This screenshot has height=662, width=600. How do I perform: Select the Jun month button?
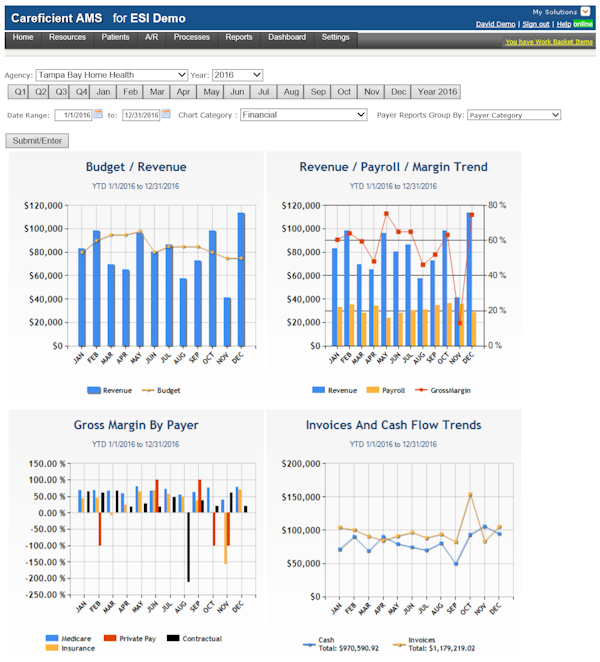point(237,92)
